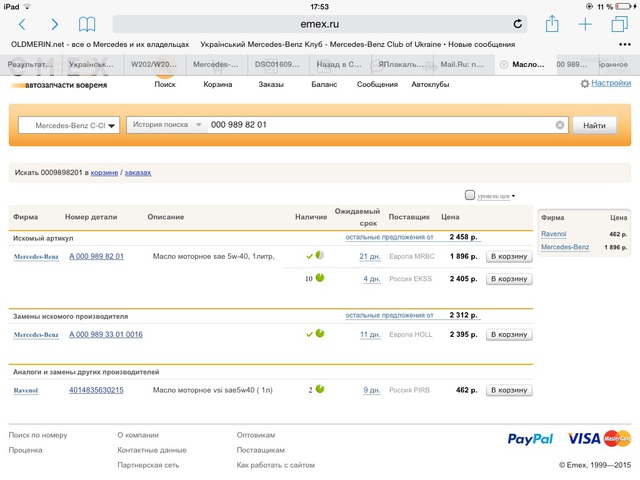The height and width of the screenshot is (480, 640).
Task: Open the Автоклубы menu item
Action: 430,84
